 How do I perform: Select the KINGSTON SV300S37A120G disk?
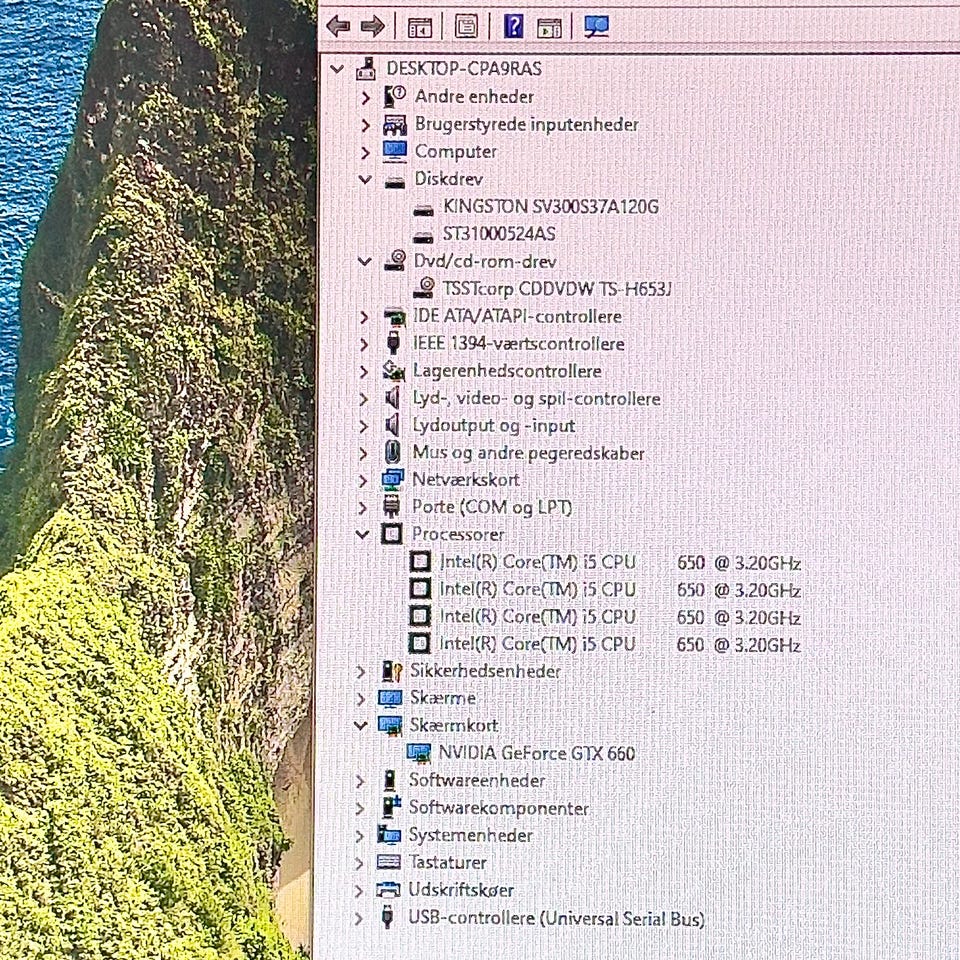click(550, 206)
